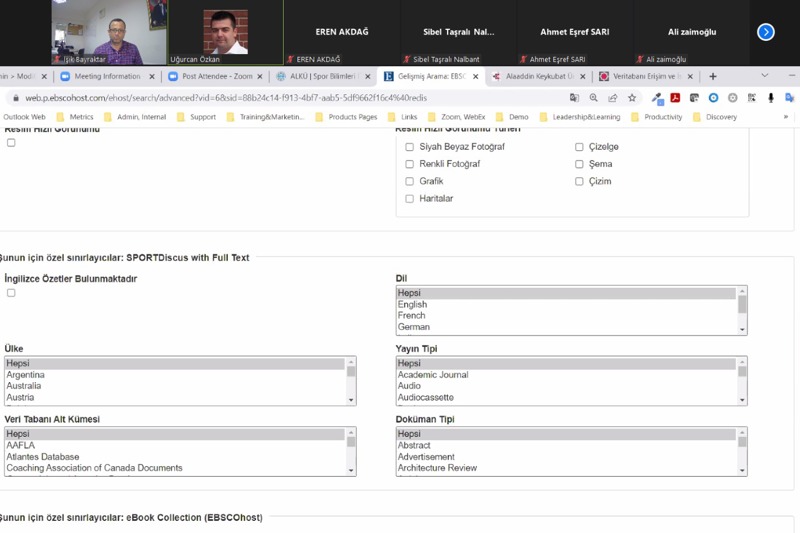Click the share page icon in address bar
Viewport: 800px width, 533px height.
click(613, 98)
